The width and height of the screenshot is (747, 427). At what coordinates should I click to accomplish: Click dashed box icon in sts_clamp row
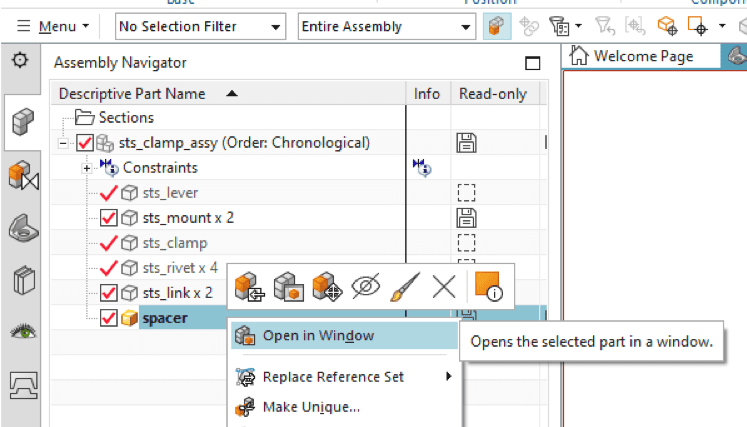pos(466,243)
